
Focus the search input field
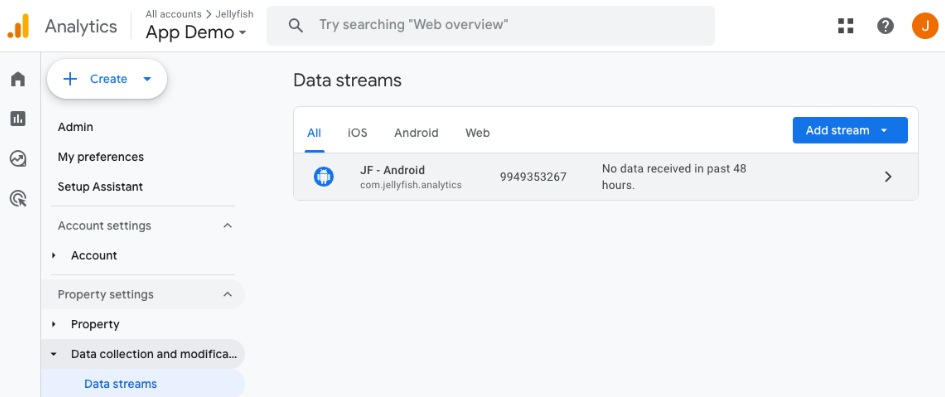(x=491, y=25)
